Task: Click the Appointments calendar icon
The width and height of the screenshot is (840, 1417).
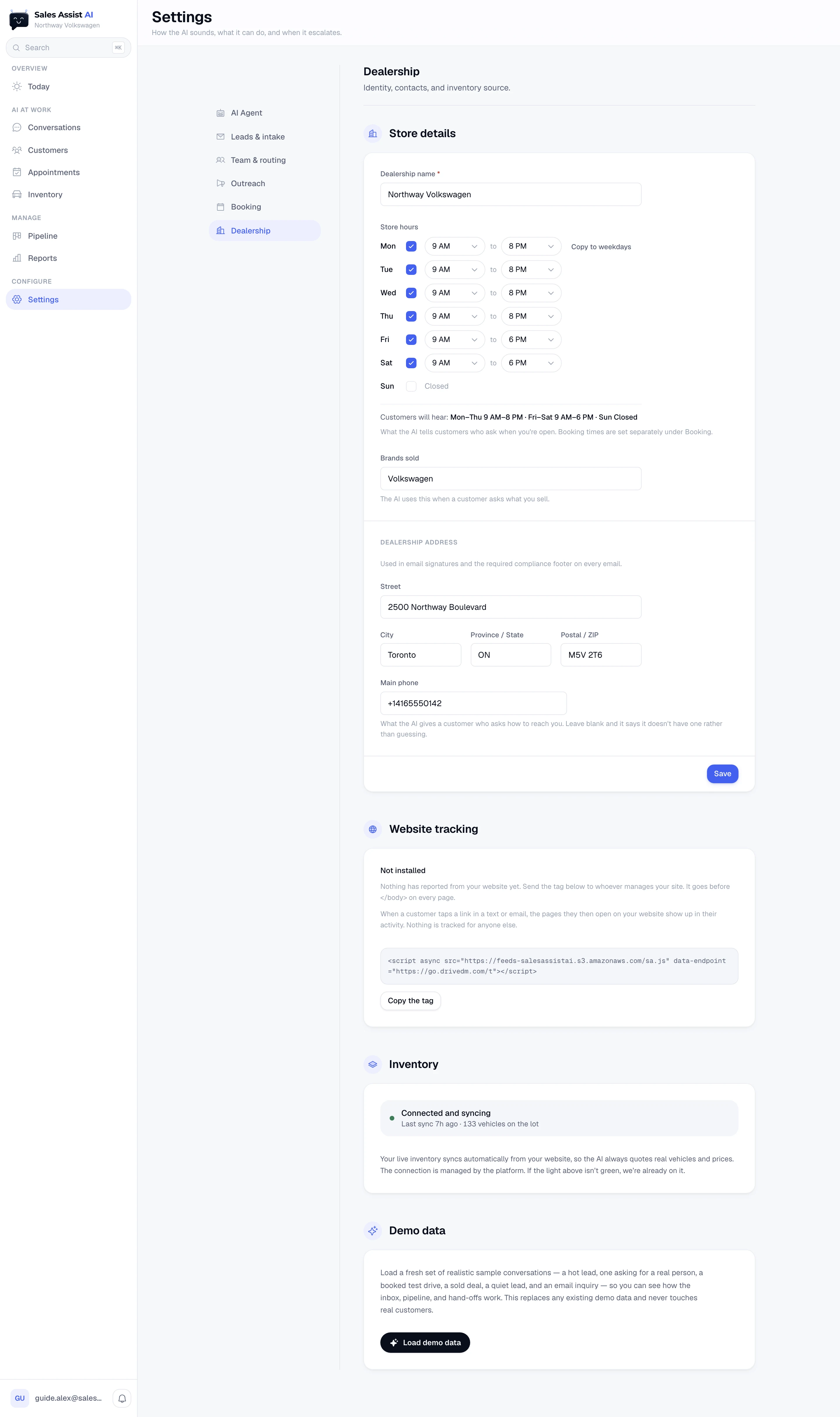Action: pyautogui.click(x=17, y=172)
